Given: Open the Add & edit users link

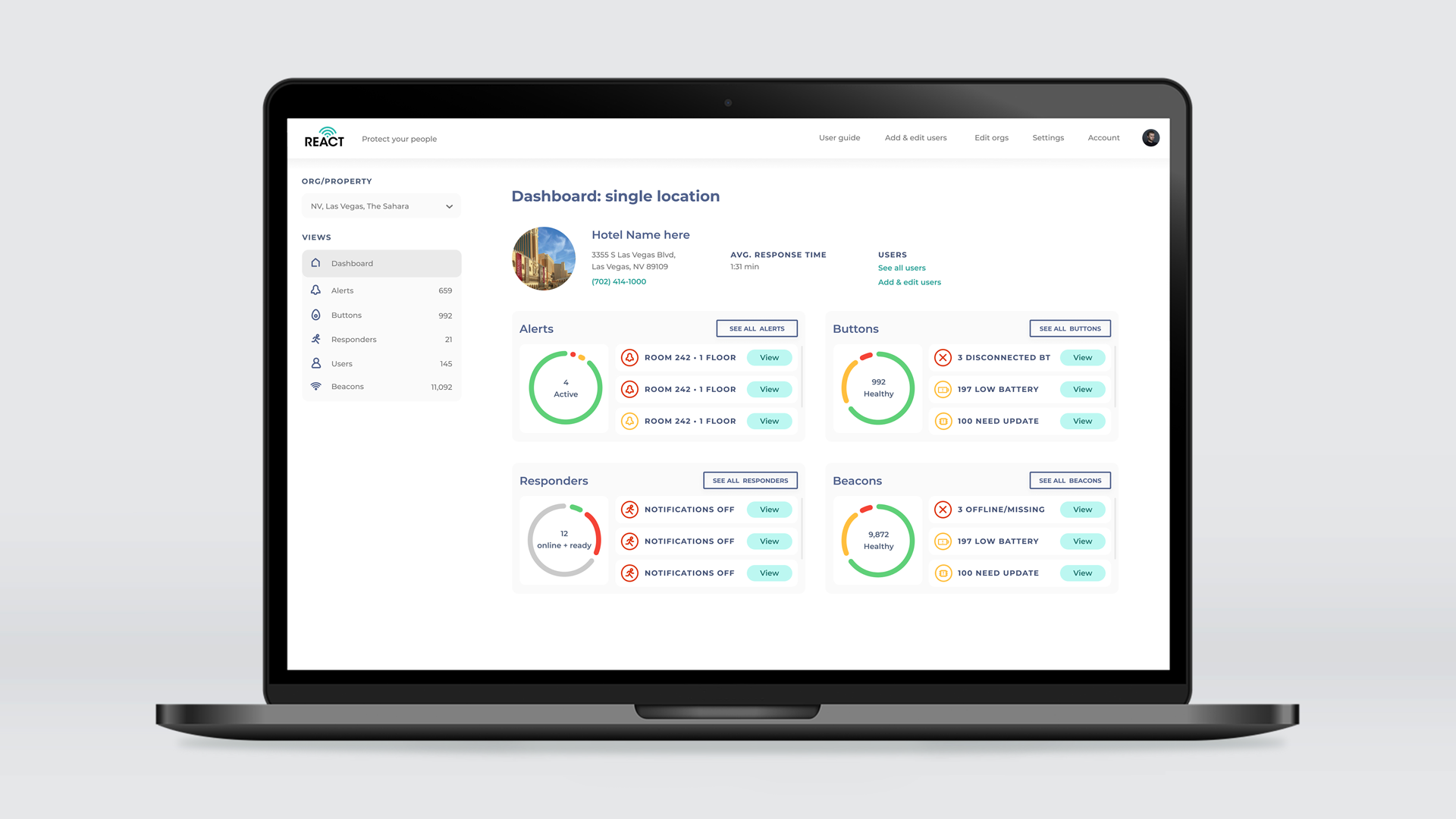Looking at the screenshot, I should click(909, 281).
